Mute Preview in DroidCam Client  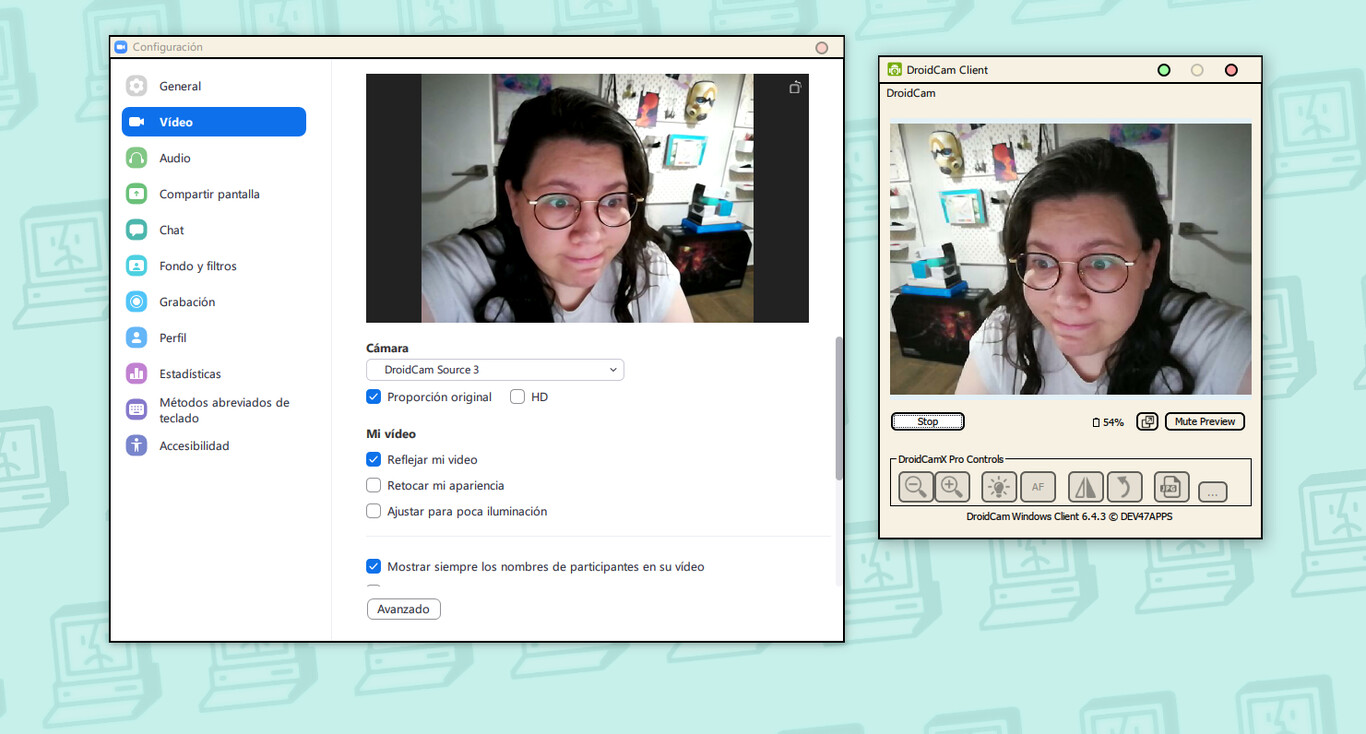pyautogui.click(x=1204, y=421)
